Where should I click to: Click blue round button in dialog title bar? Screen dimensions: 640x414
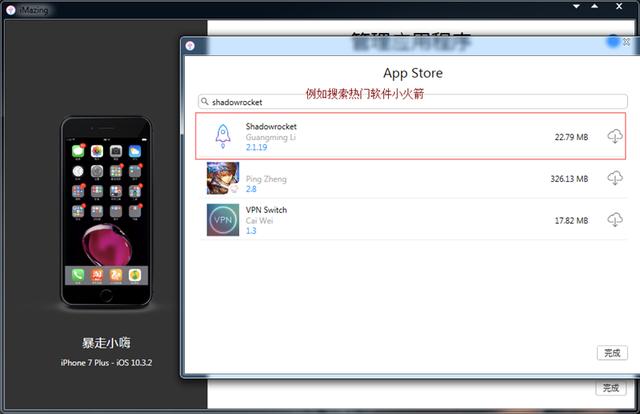(613, 41)
